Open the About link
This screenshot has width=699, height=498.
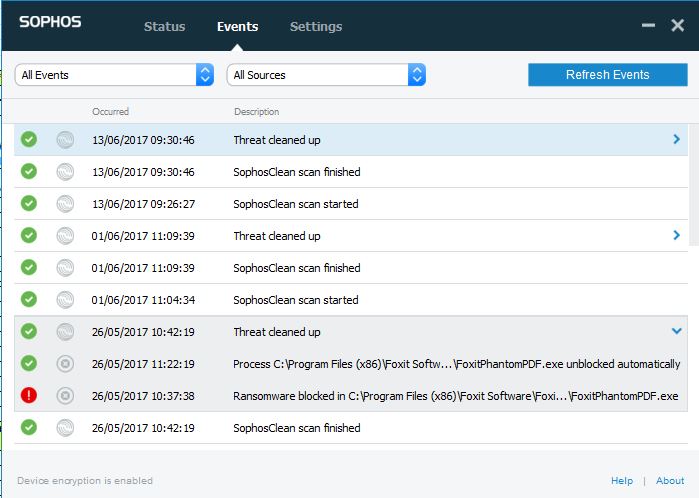[670, 481]
